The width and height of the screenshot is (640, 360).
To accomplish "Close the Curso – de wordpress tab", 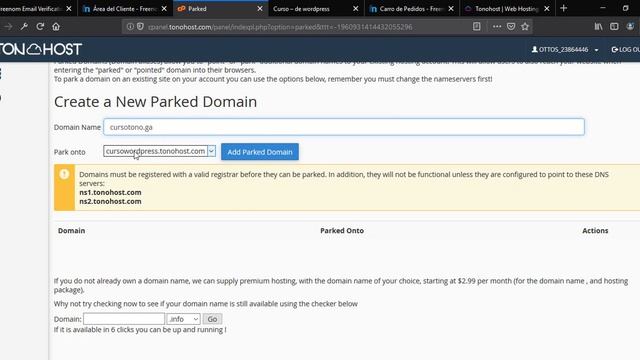I will (356, 9).
